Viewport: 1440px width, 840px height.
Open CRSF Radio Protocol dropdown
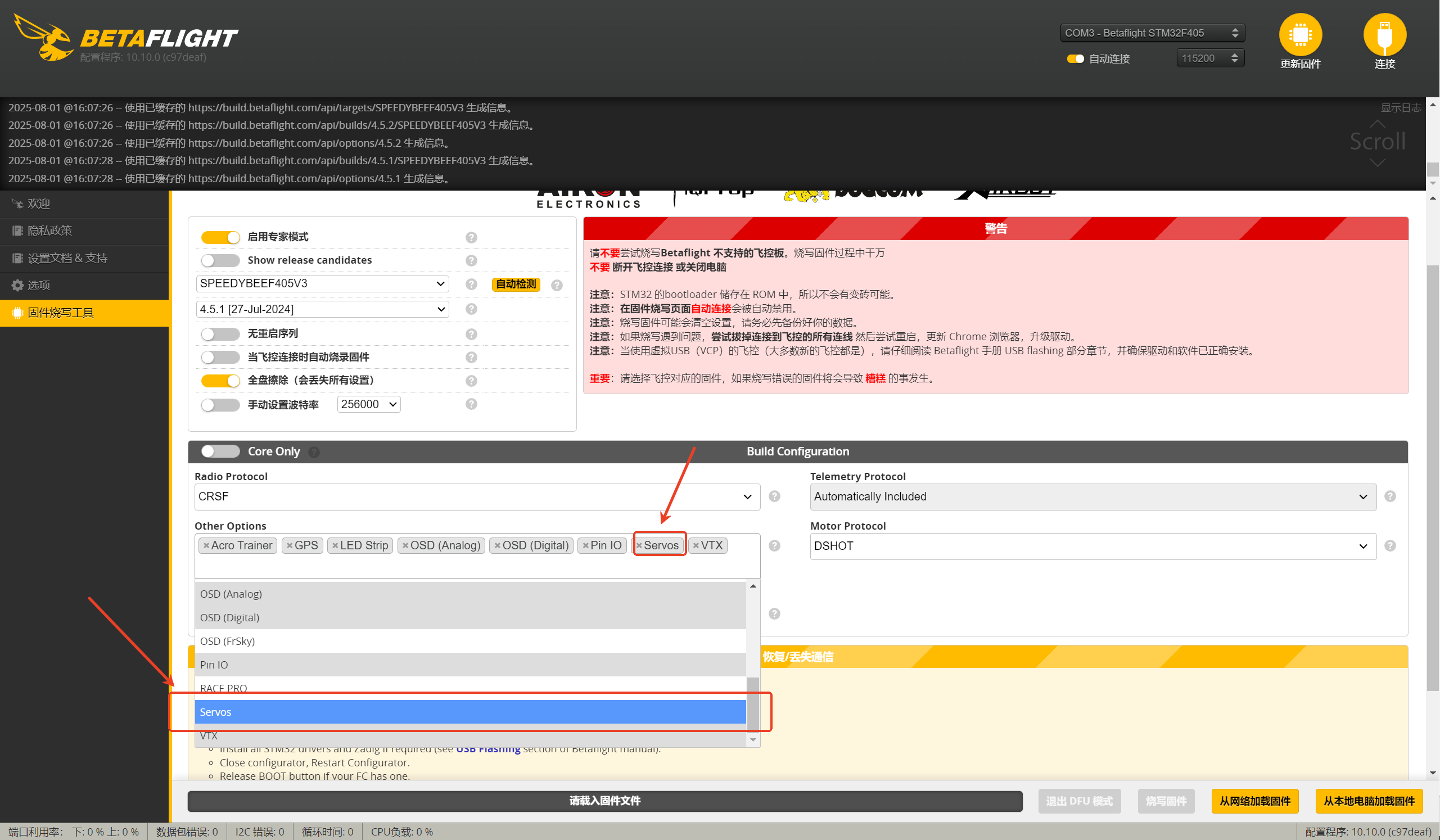coord(477,496)
